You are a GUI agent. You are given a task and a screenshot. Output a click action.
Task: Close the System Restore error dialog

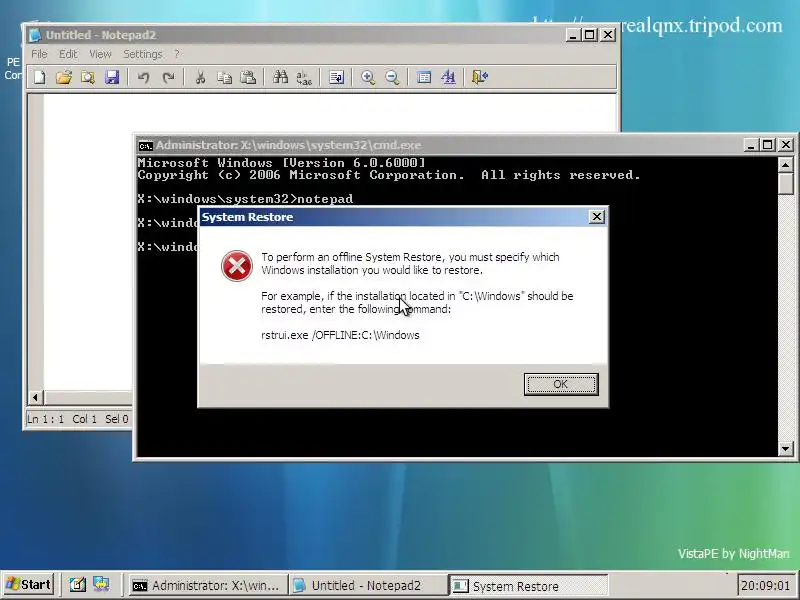[596, 217]
